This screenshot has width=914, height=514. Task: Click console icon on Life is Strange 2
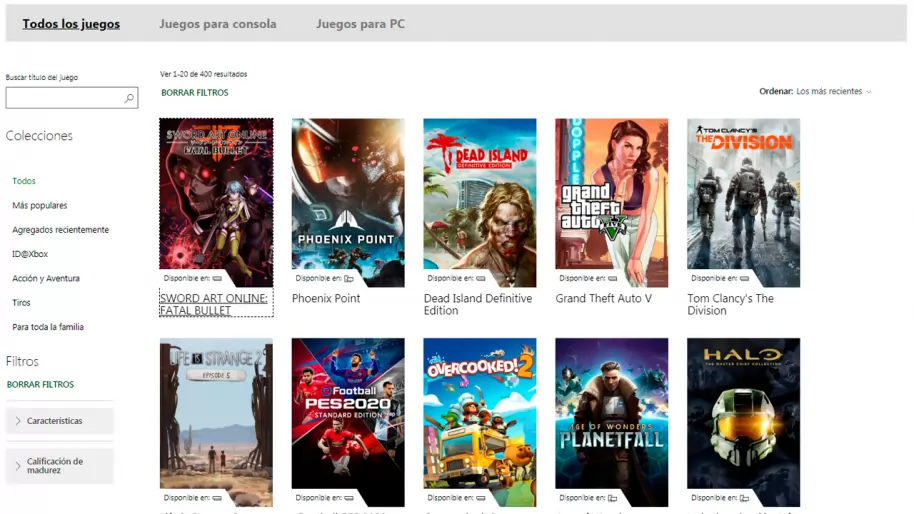tap(217, 498)
